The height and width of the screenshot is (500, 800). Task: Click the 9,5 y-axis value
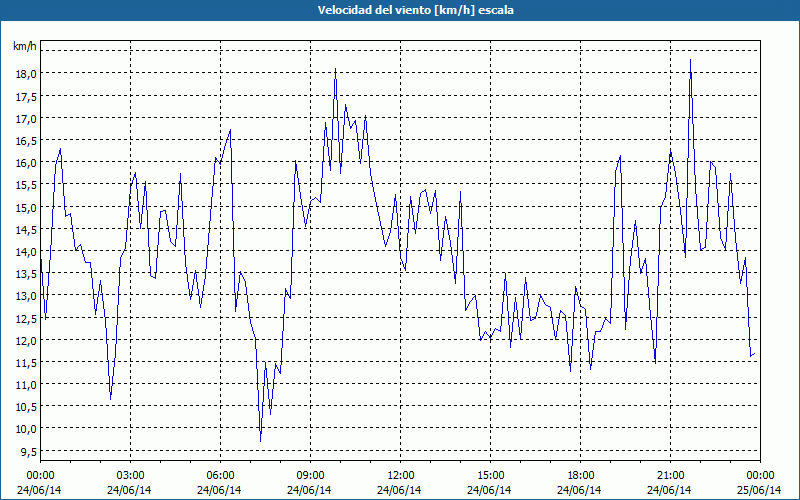28,451
